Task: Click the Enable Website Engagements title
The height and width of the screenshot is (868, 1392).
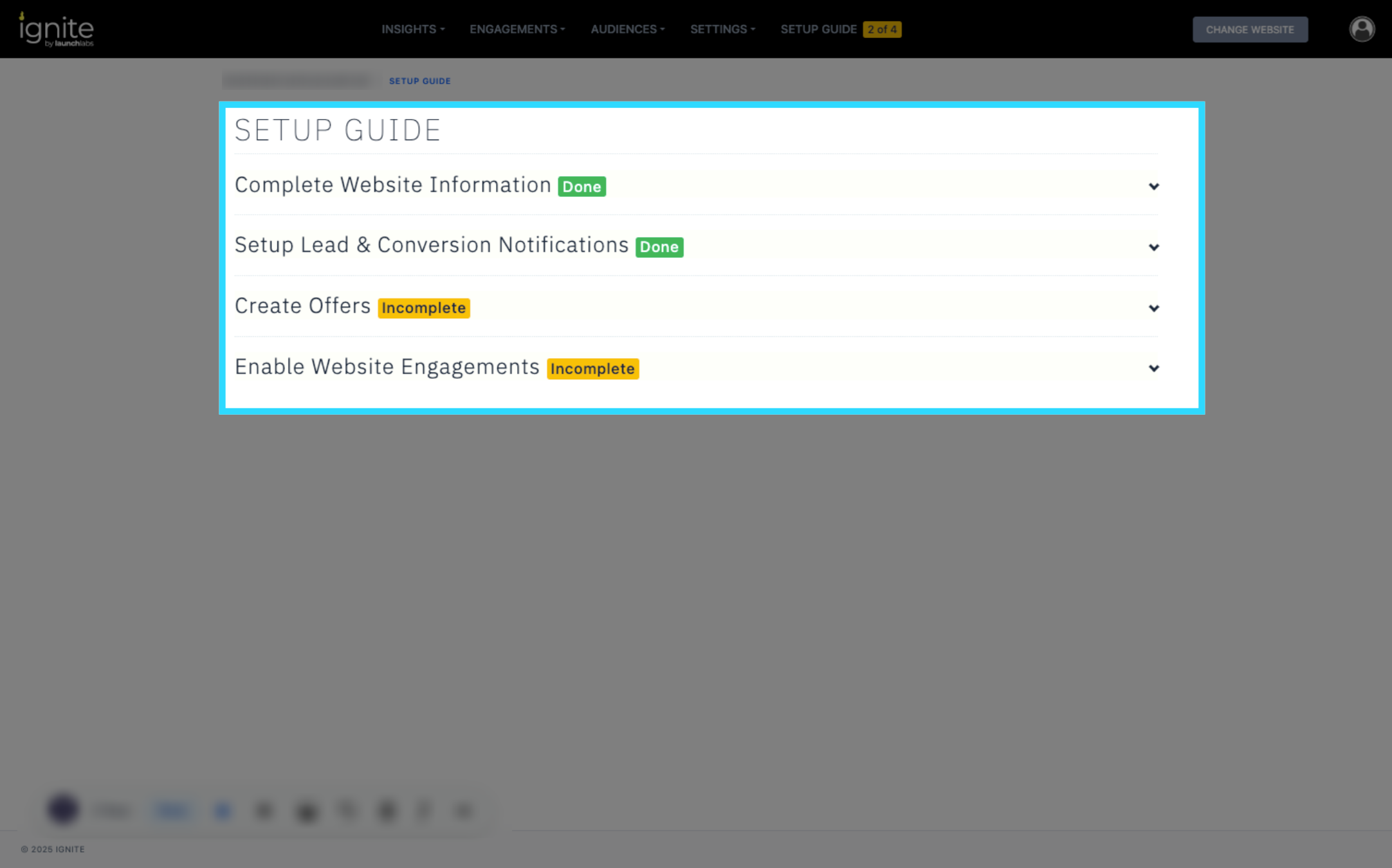Action: tap(387, 366)
